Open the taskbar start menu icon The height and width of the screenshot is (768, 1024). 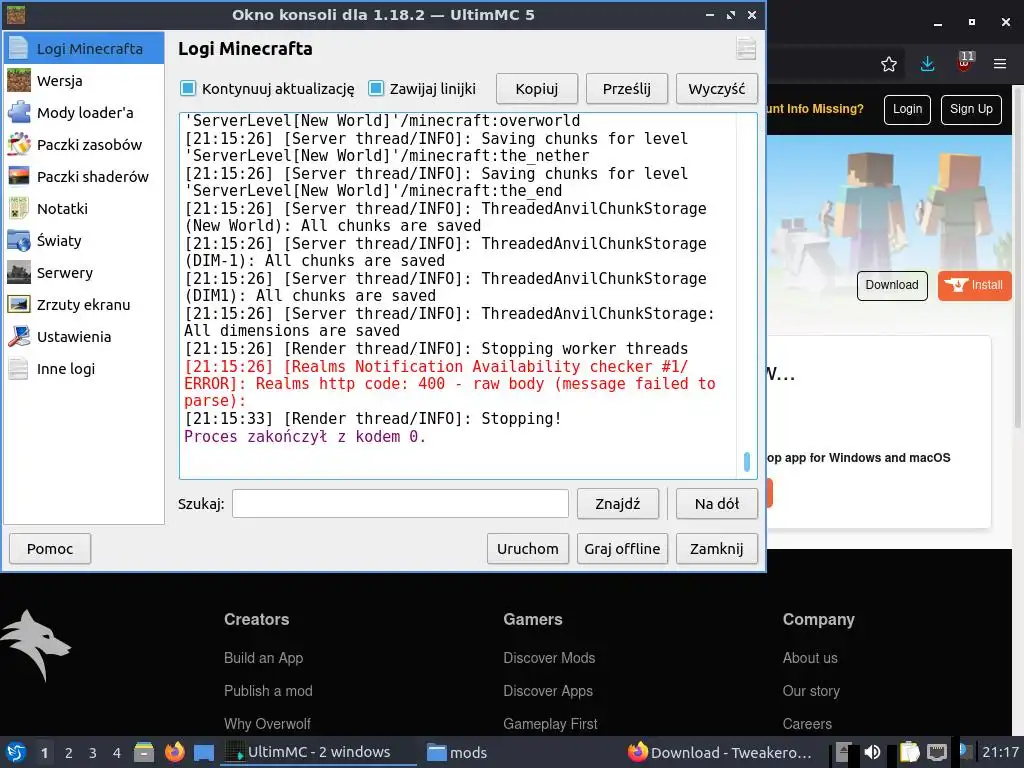(x=16, y=752)
